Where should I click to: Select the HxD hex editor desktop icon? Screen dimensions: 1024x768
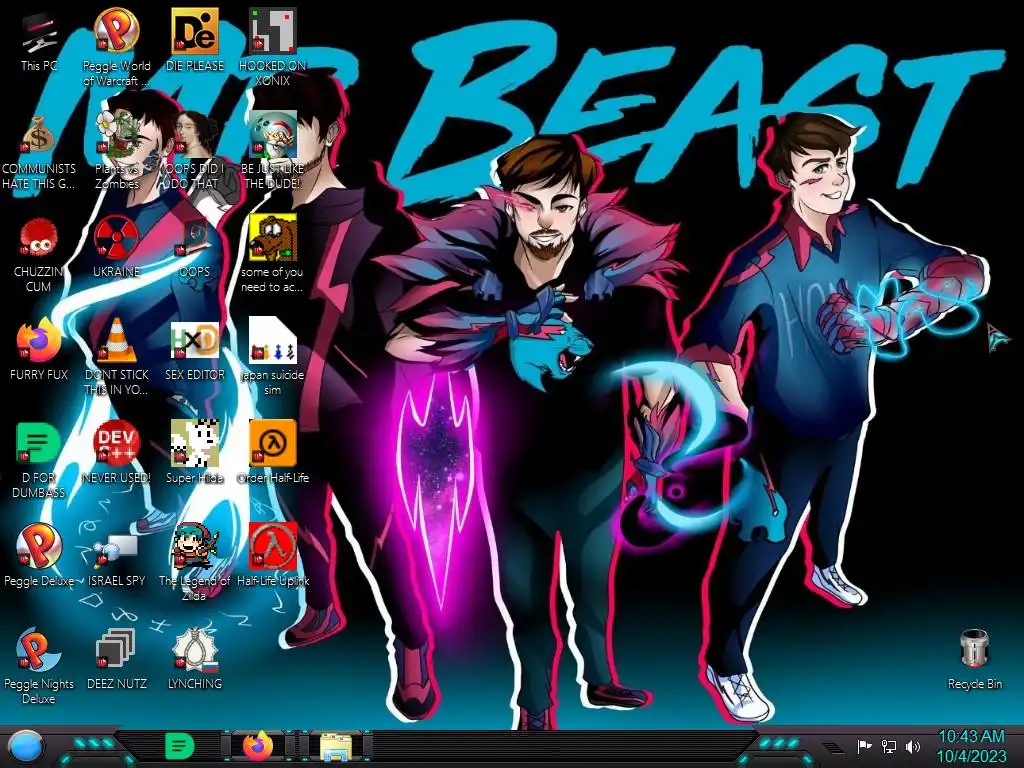click(x=195, y=341)
